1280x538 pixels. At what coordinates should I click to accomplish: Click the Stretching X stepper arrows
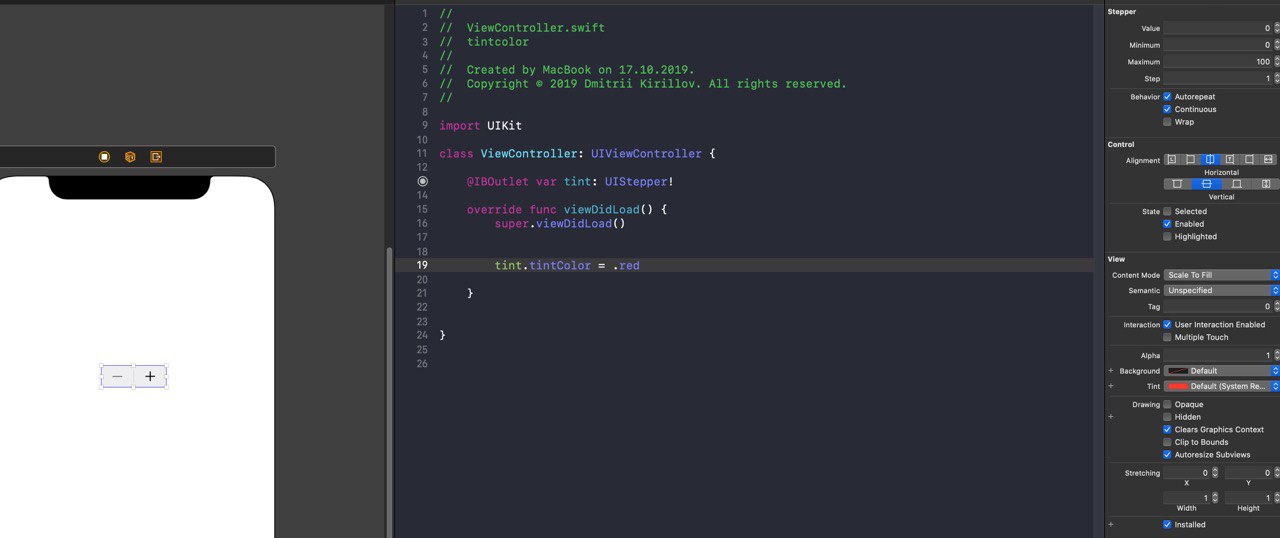(1215, 473)
